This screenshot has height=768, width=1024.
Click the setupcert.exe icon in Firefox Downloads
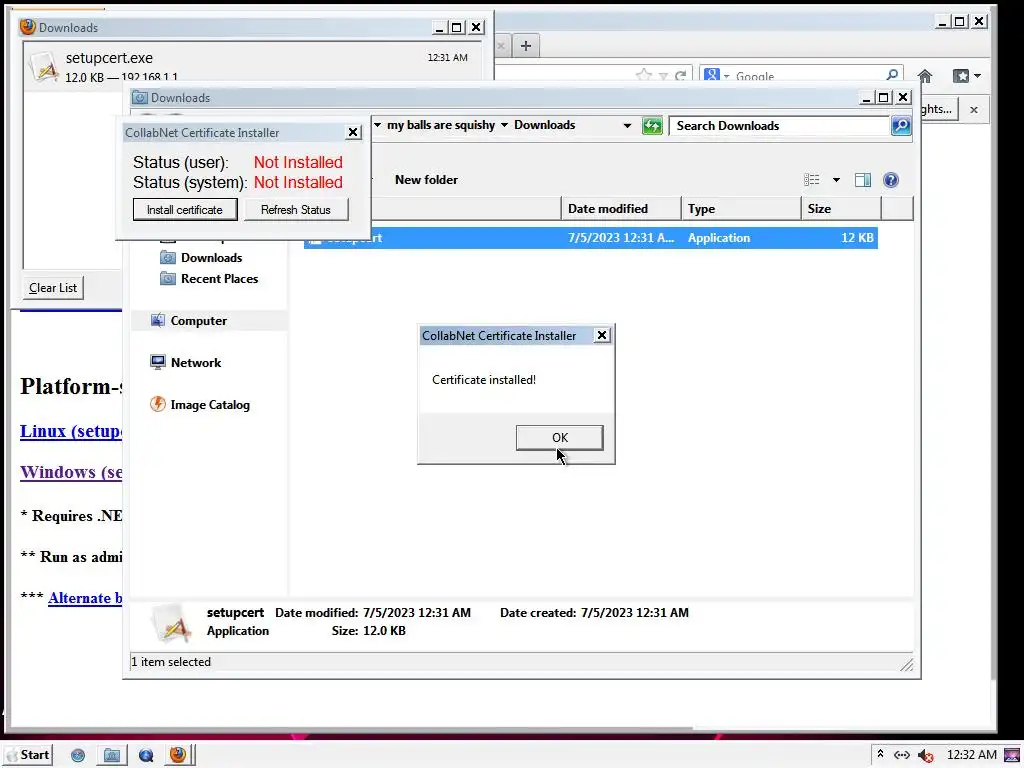pyautogui.click(x=44, y=67)
